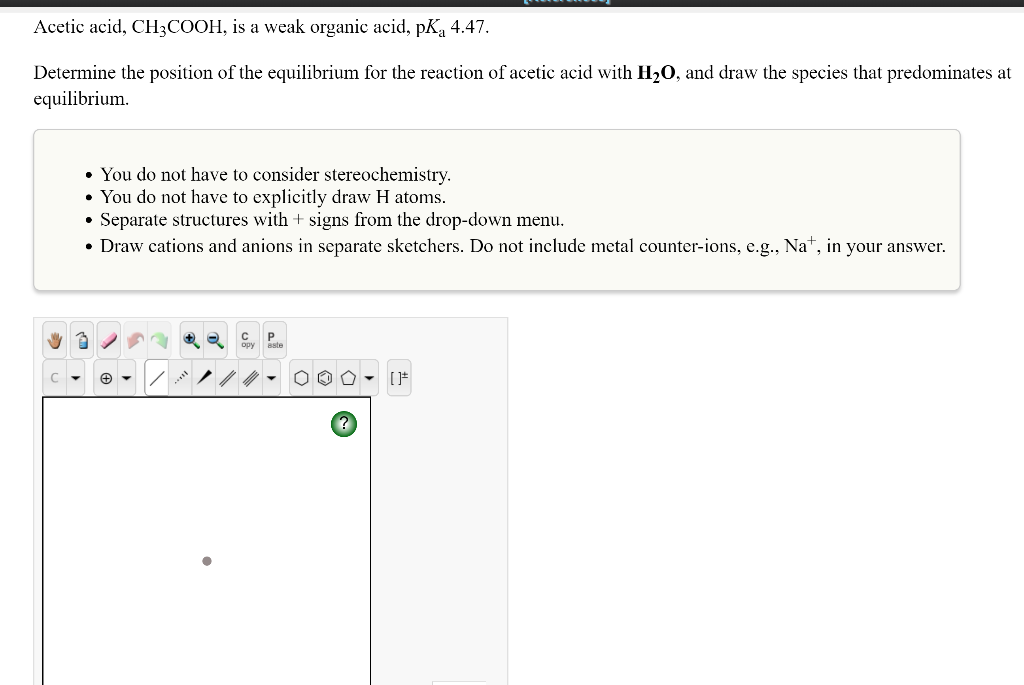
Task: Select the eraser tool
Action: coord(108,340)
